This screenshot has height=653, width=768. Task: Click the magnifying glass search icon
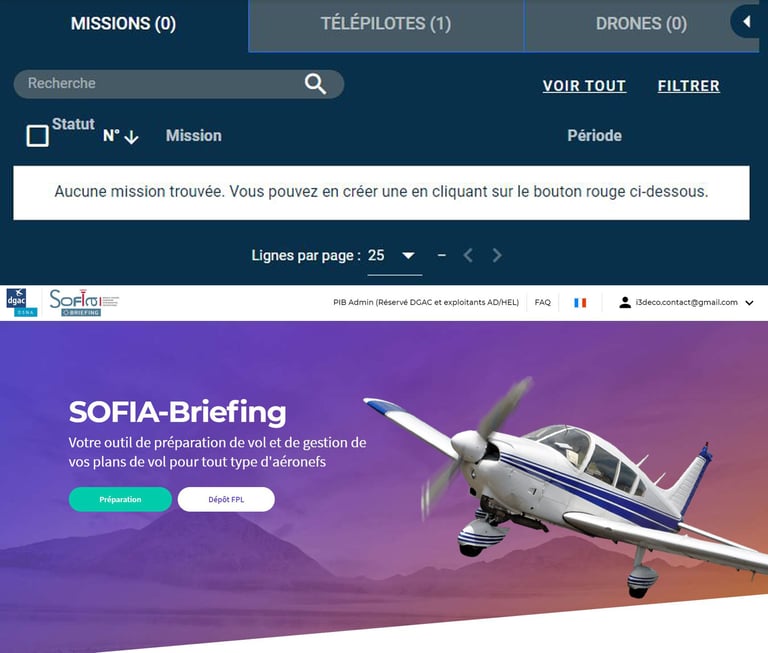[315, 84]
